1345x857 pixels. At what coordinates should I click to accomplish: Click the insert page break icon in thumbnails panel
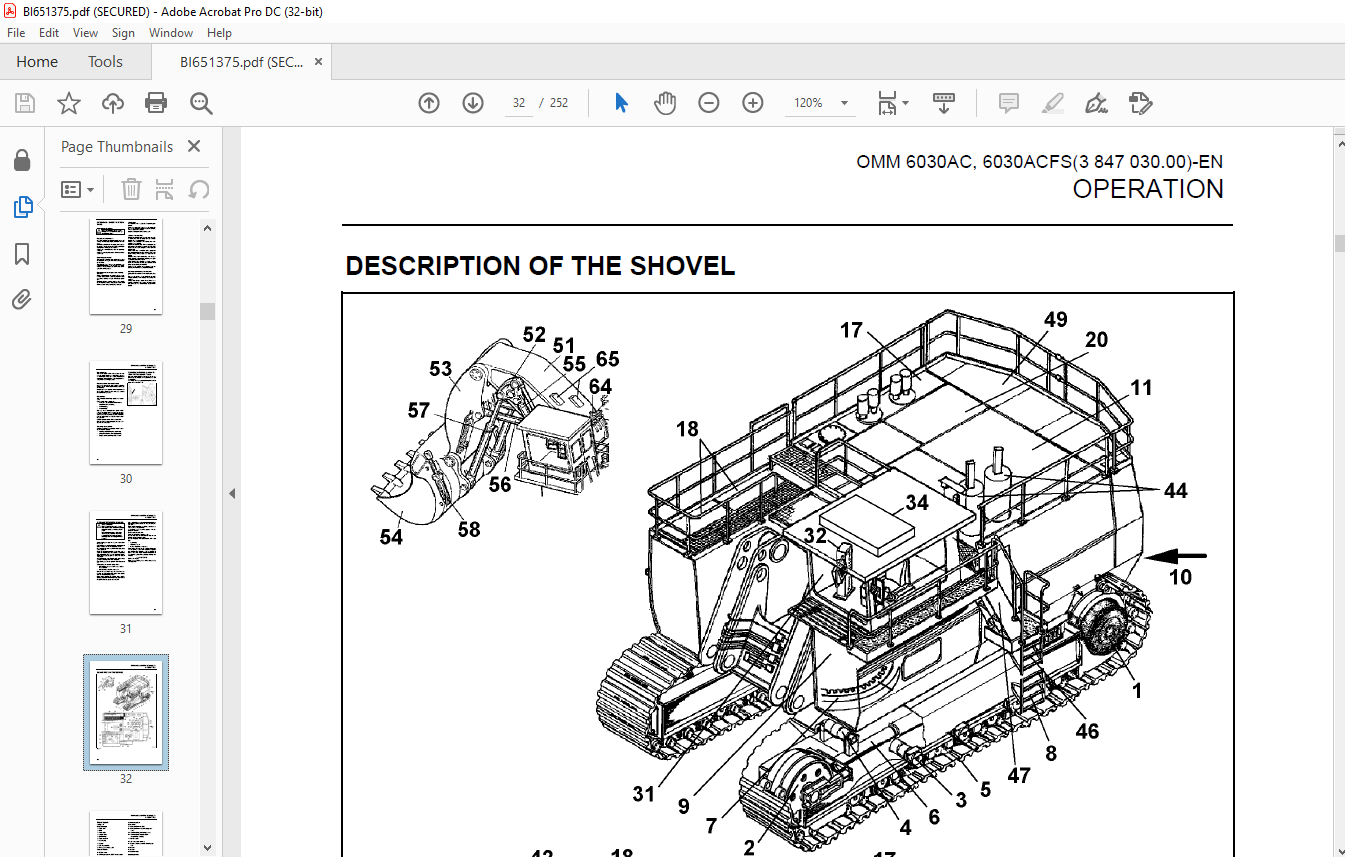(x=165, y=189)
